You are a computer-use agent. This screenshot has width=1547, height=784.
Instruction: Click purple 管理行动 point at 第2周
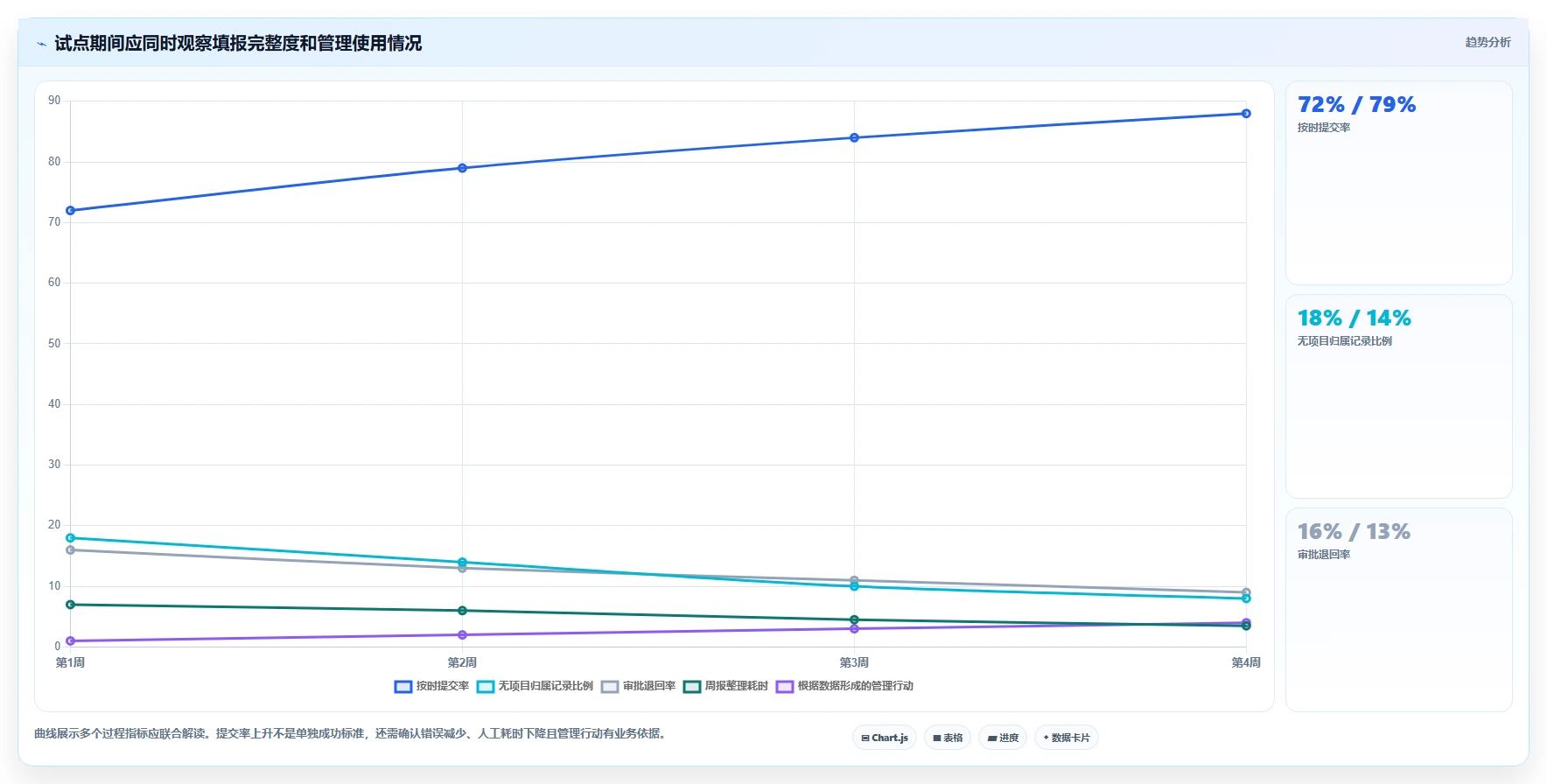point(462,635)
